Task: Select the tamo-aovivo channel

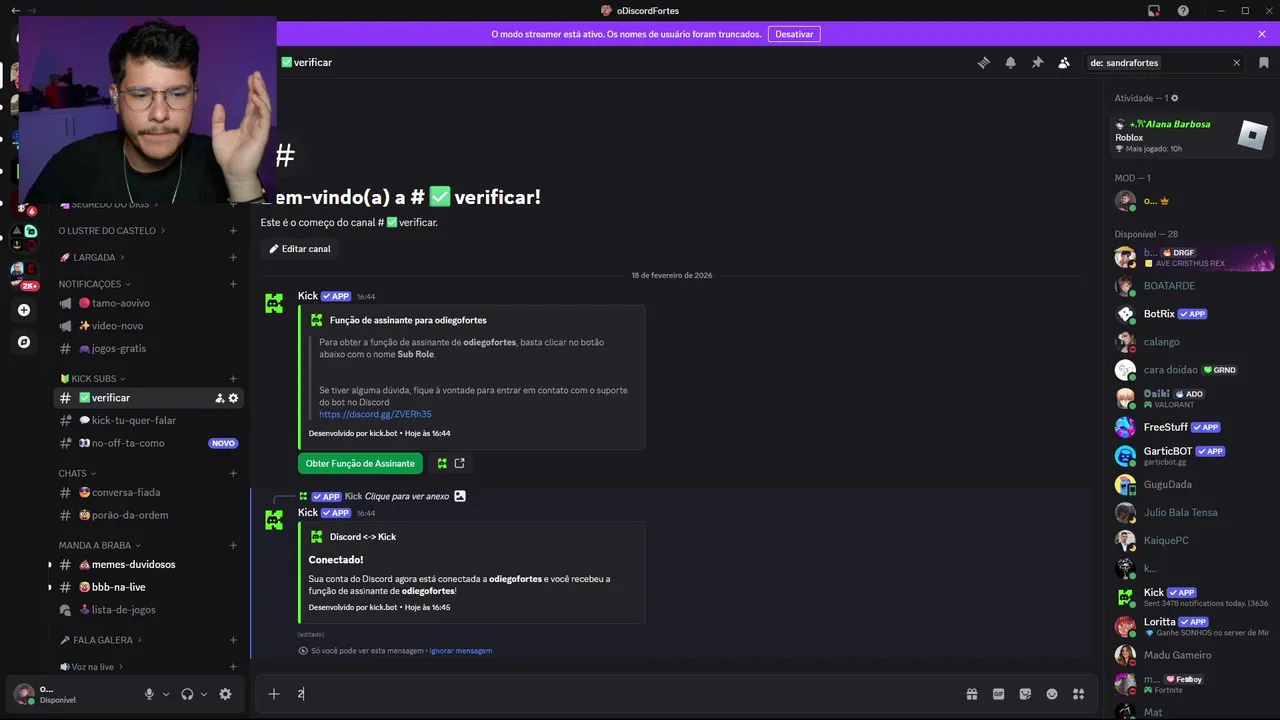Action: (x=148, y=303)
